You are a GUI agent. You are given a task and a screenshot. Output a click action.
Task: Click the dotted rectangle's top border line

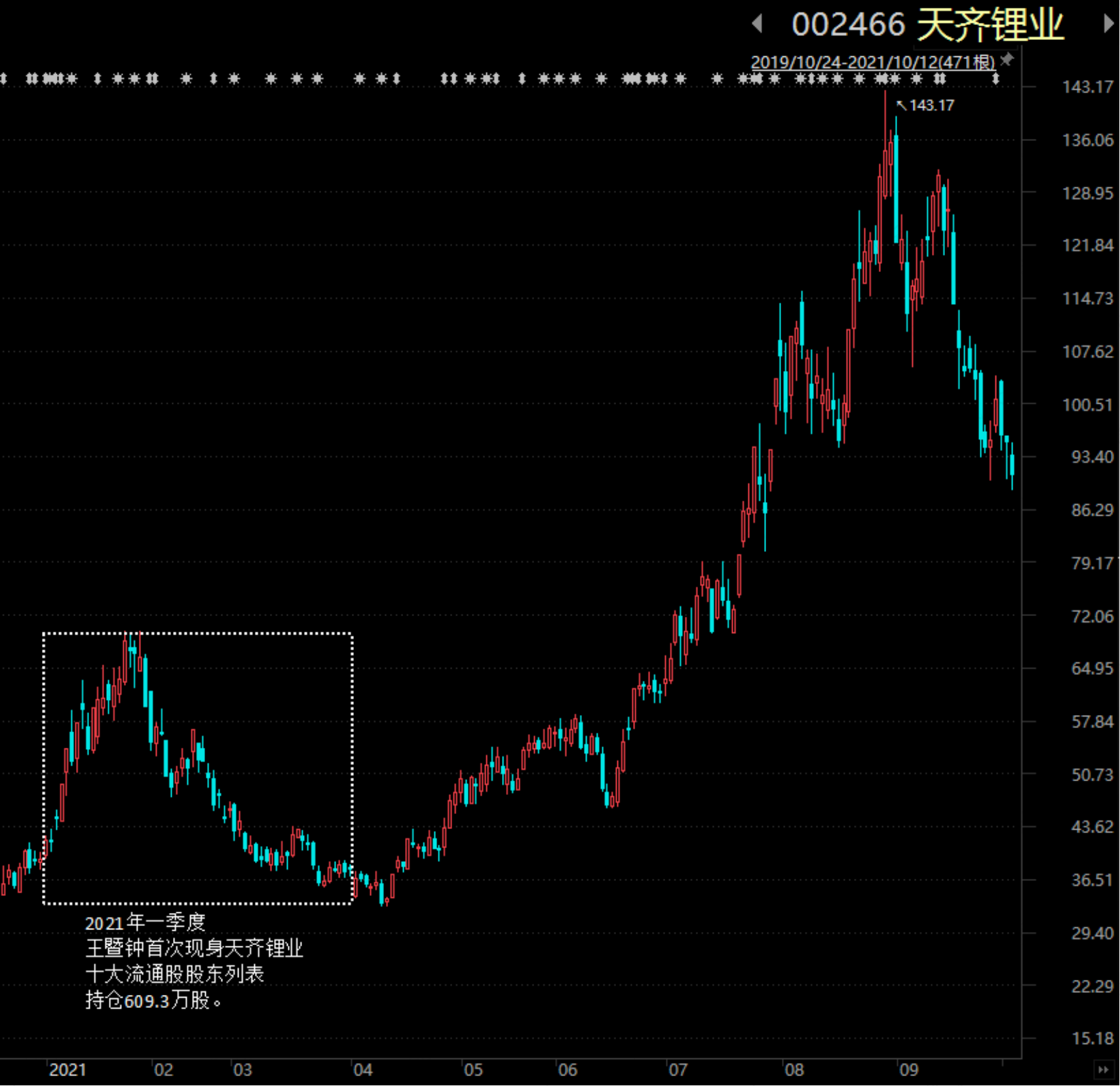coord(198,634)
